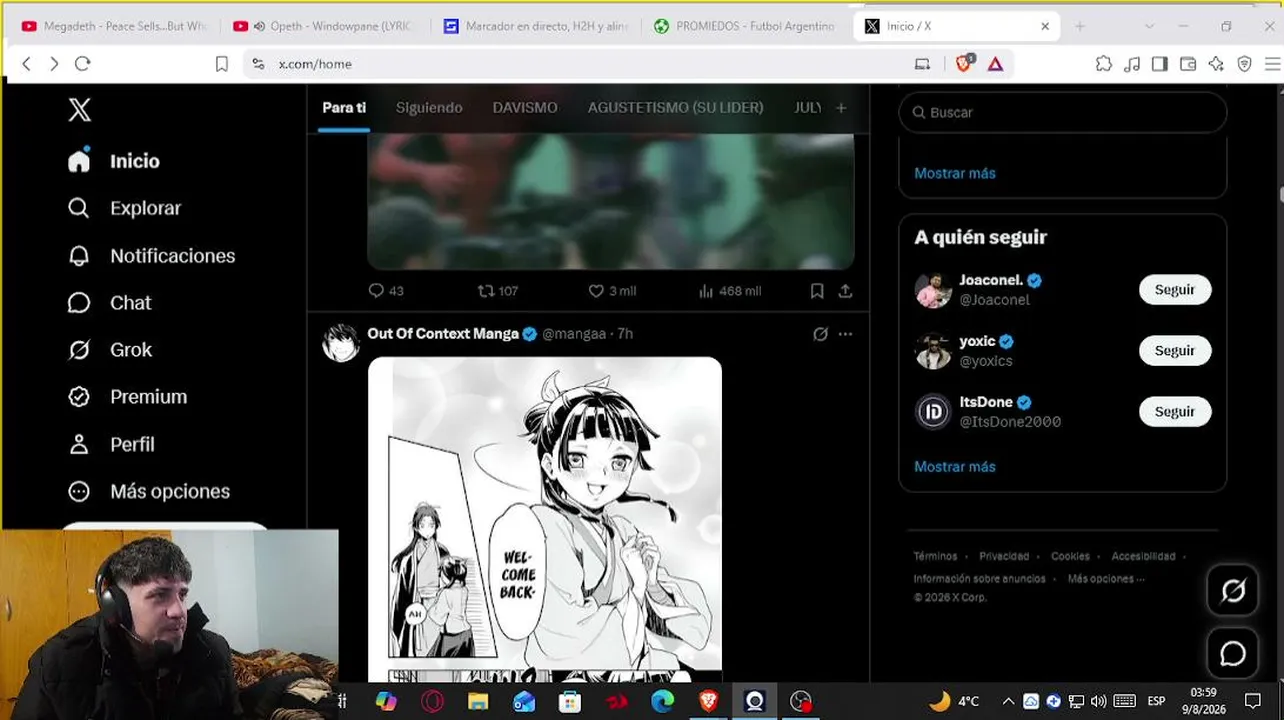Click the Buscar search field
The image size is (1284, 720).
(1062, 112)
